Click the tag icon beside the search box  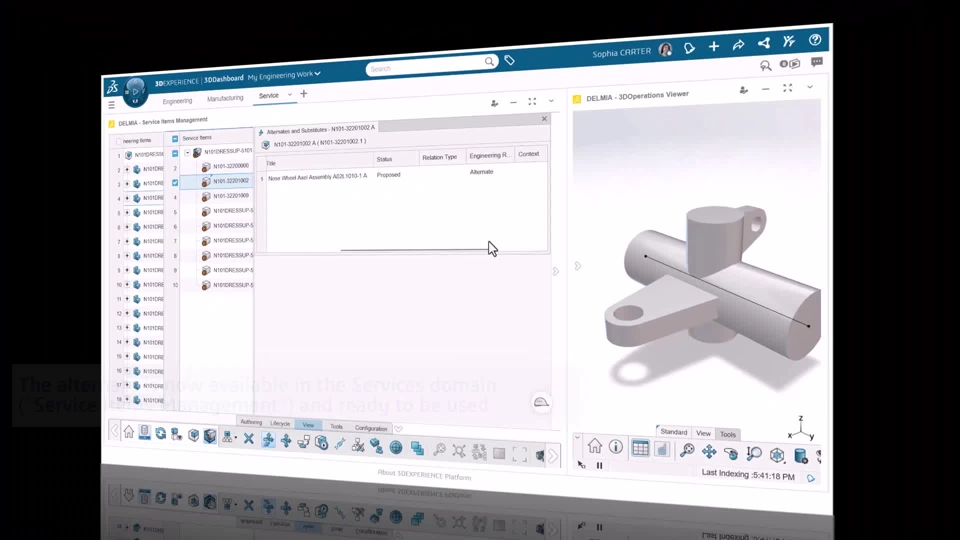[x=509, y=60]
